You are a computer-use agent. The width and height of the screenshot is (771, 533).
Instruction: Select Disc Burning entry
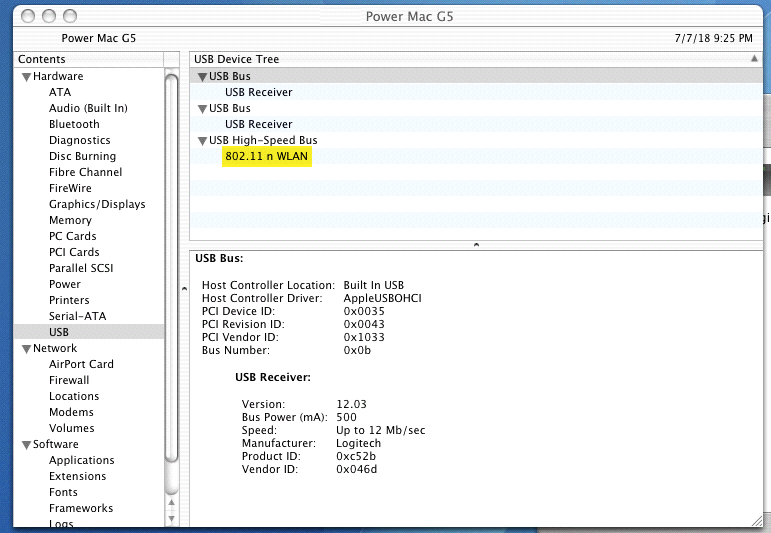pyautogui.click(x=83, y=156)
